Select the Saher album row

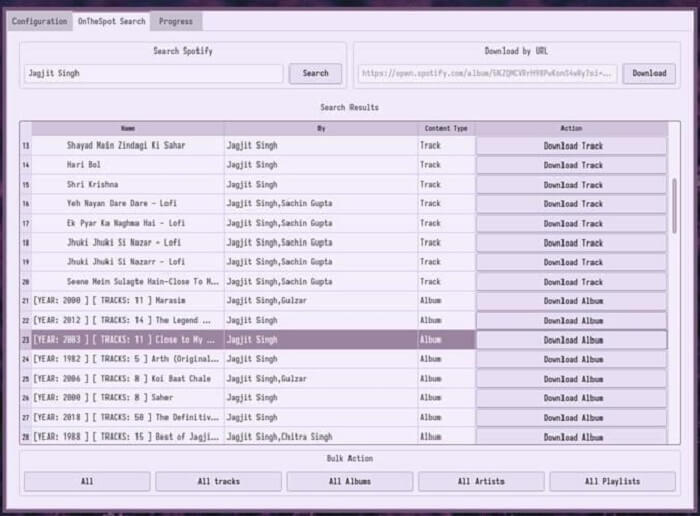tap(125, 398)
